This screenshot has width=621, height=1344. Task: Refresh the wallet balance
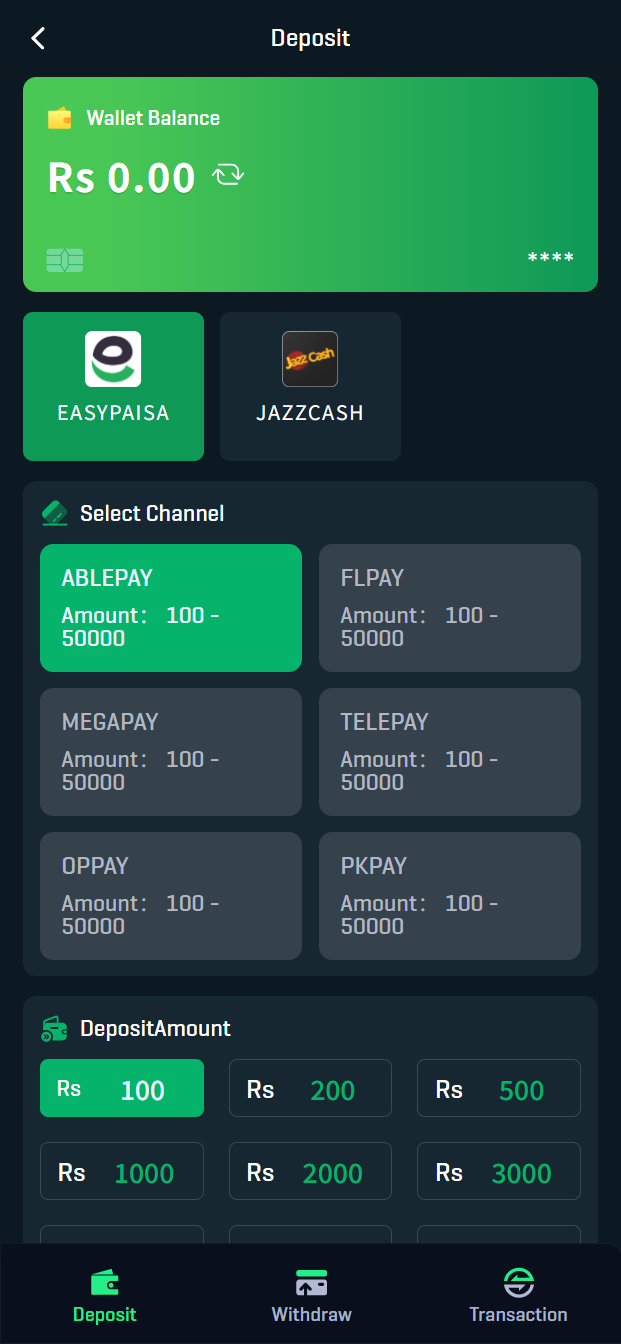coord(228,177)
